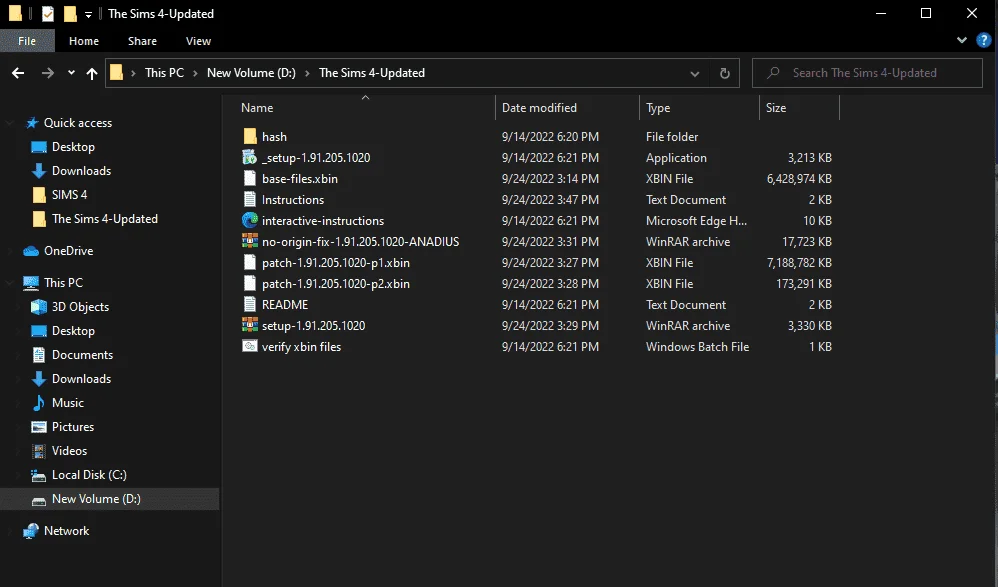Sort files by the Size column header

point(776,108)
